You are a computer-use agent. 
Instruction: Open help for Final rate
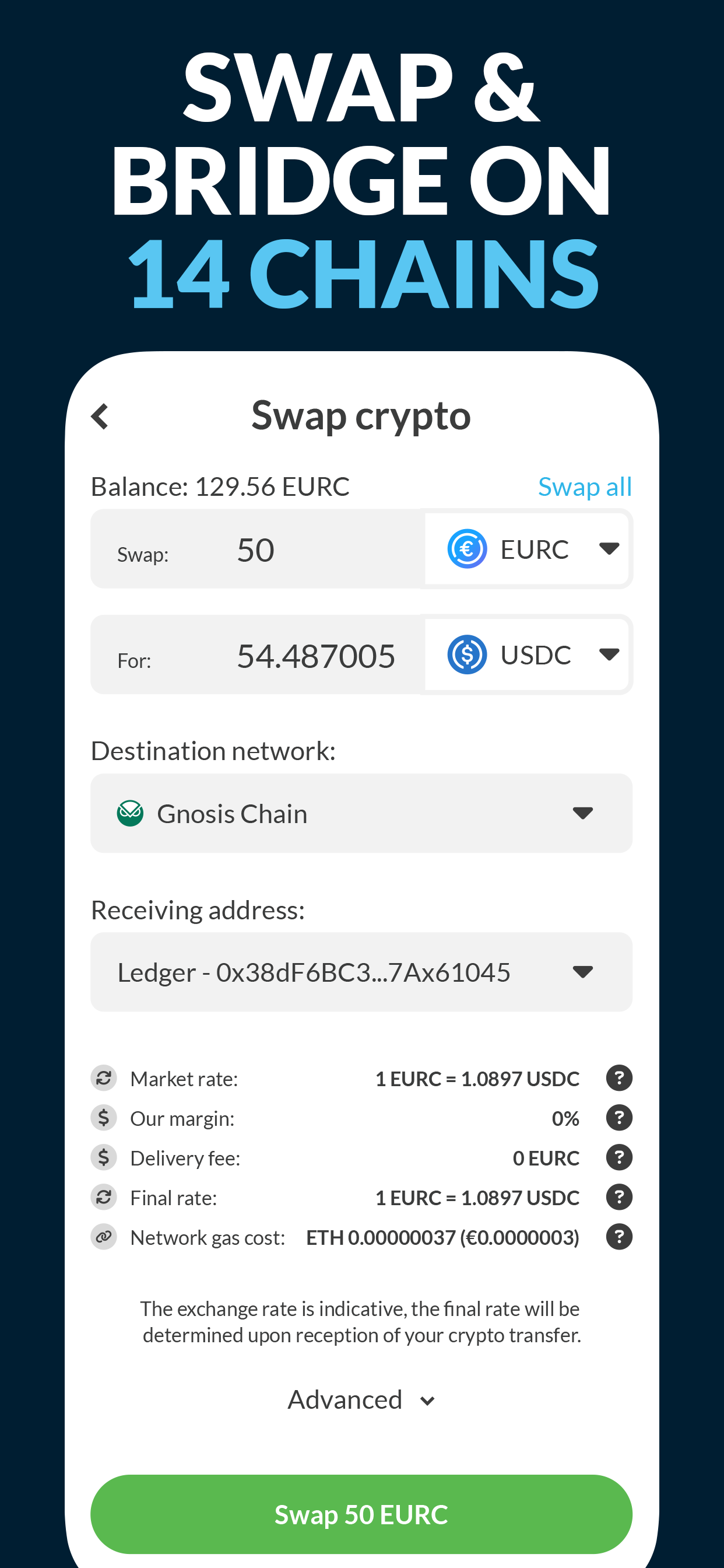pos(619,1198)
